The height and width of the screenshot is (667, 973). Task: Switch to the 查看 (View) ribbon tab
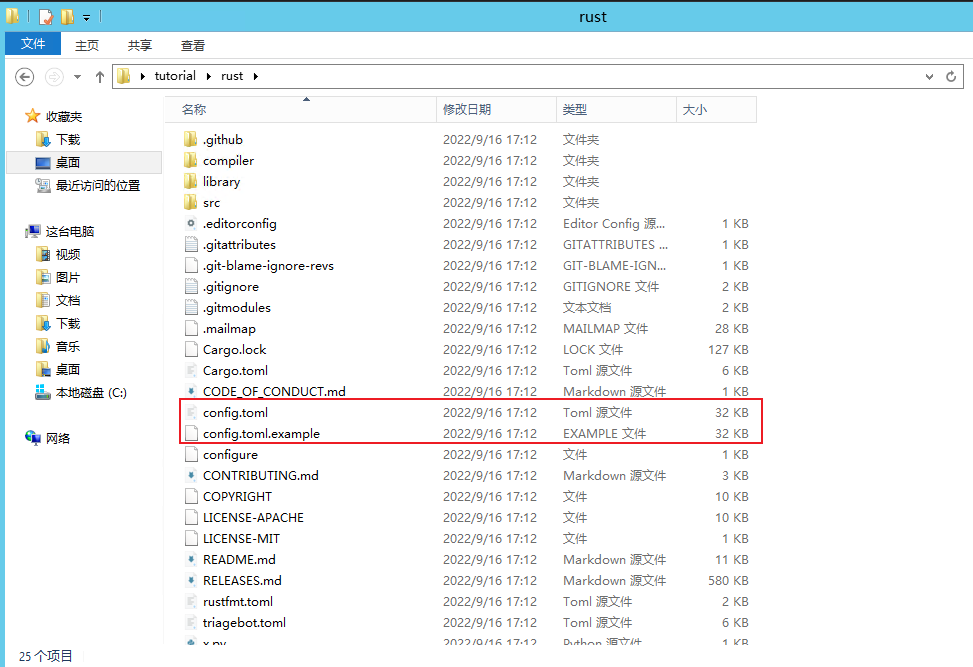[x=192, y=45]
